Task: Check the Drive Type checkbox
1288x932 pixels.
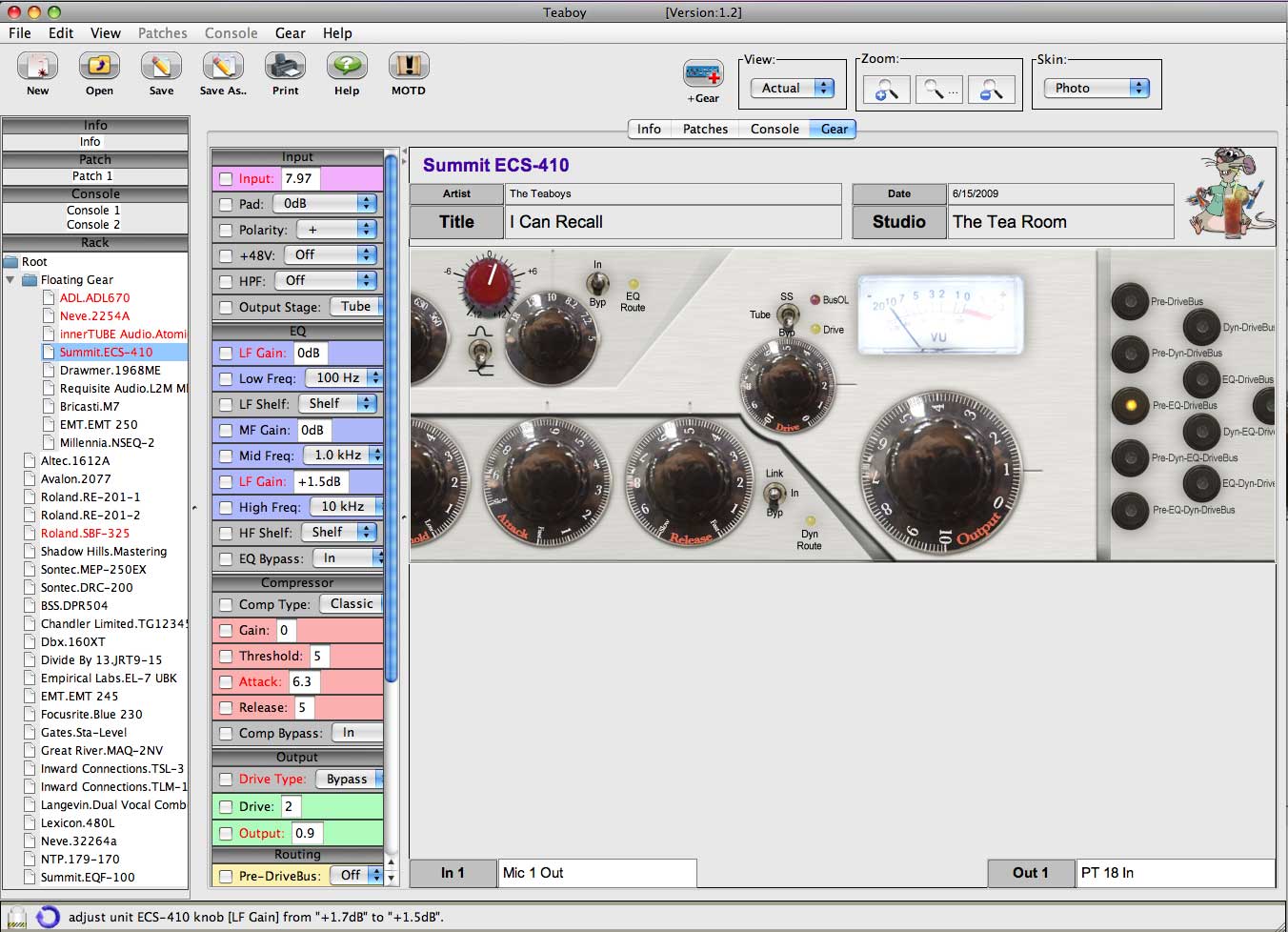Action: 226,779
